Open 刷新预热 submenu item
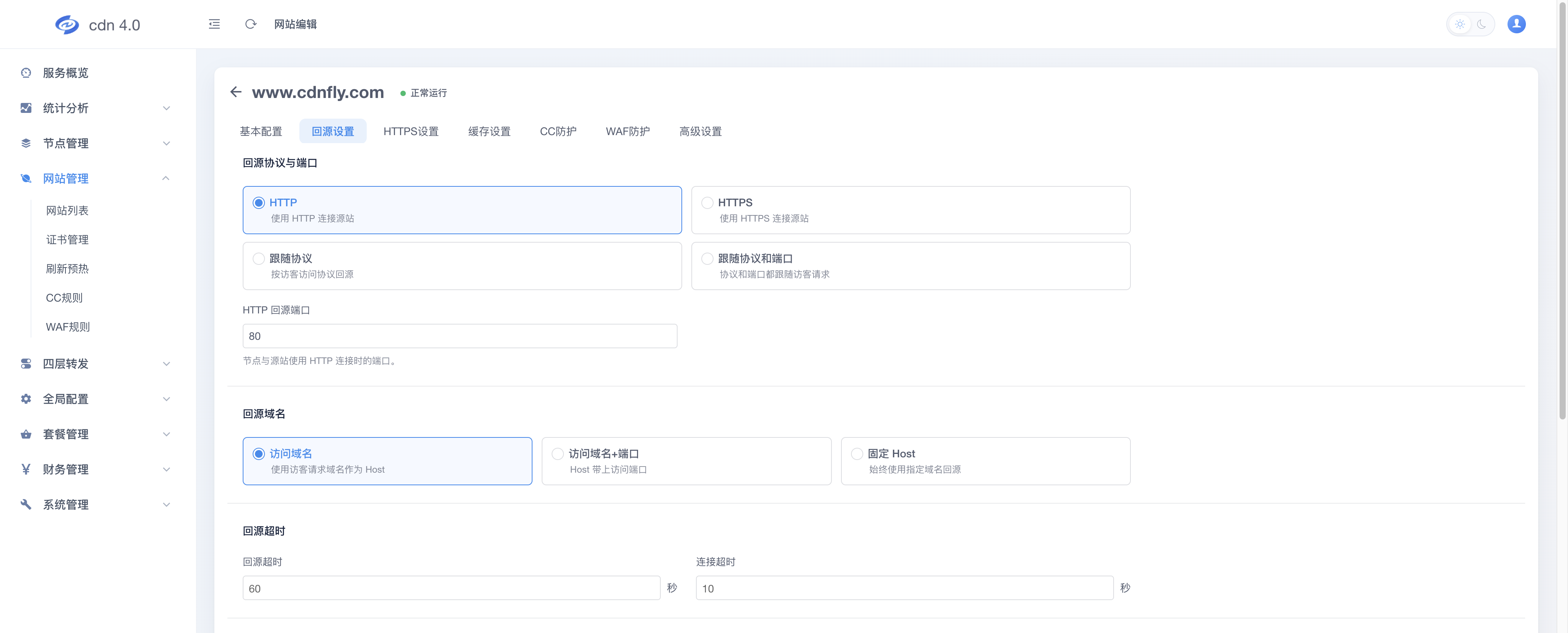 click(67, 268)
